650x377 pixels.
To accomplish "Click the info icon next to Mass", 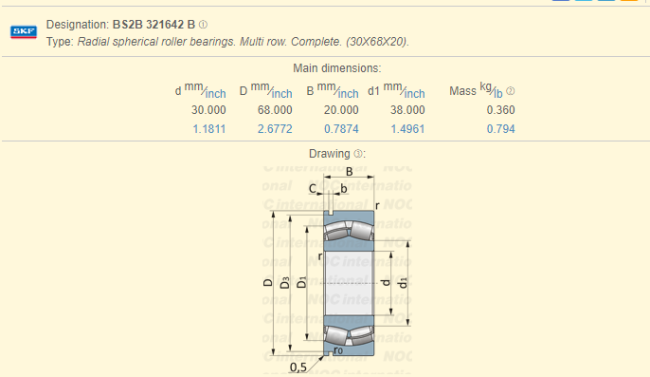I will (511, 91).
